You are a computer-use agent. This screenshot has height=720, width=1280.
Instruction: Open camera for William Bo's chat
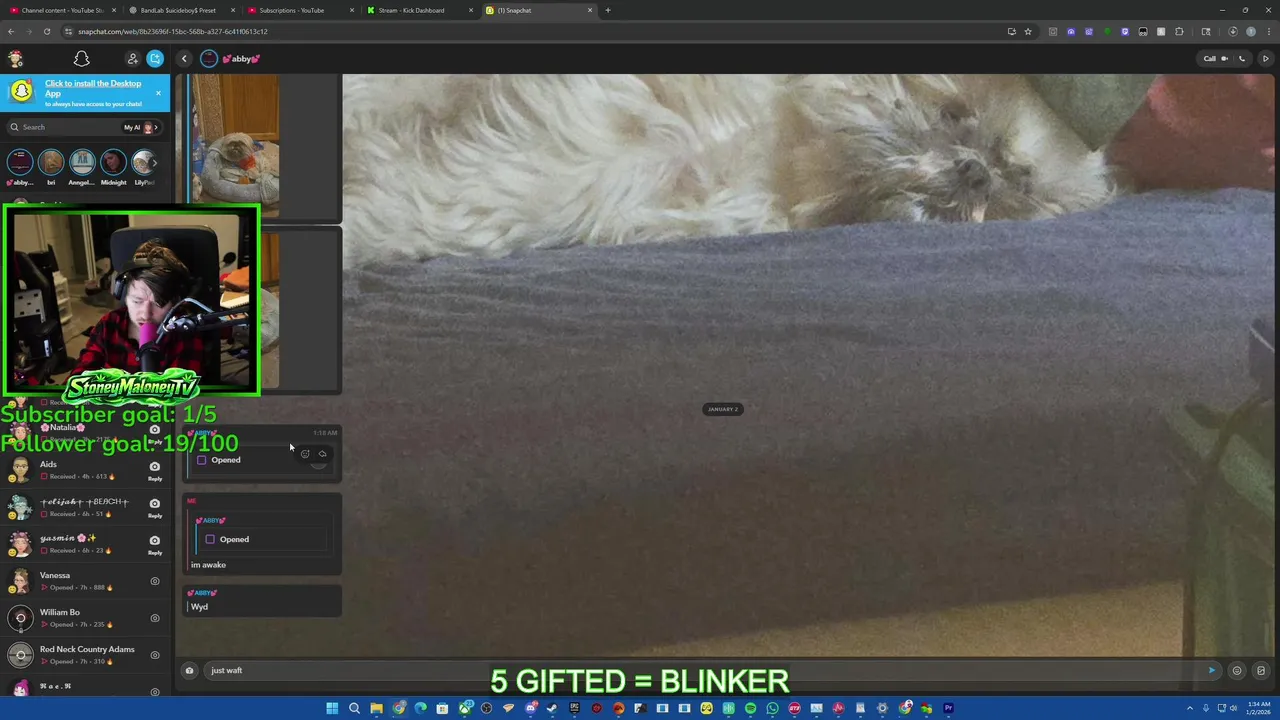(155, 618)
